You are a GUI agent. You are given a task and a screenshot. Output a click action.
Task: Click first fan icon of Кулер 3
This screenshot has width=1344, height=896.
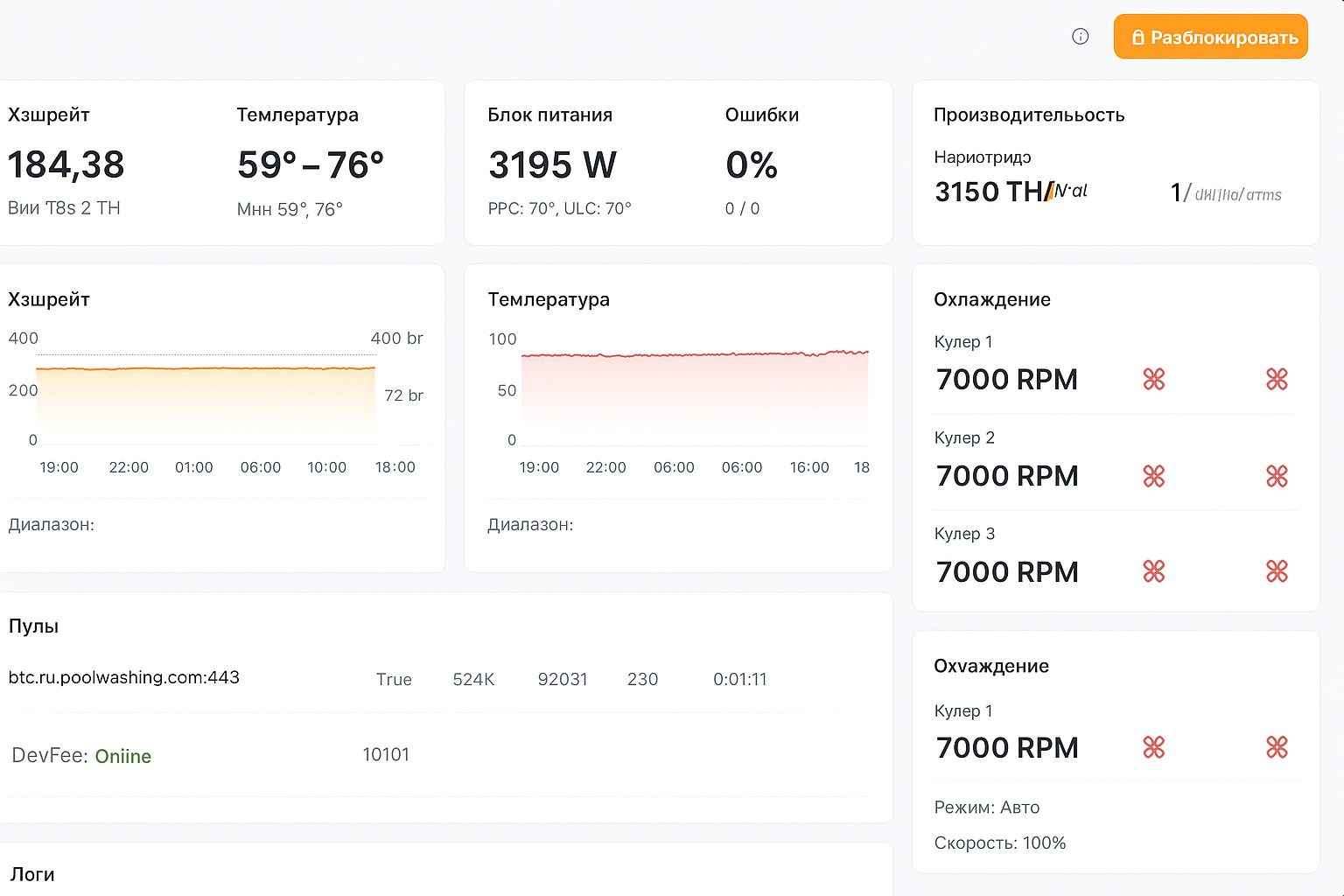click(x=1154, y=571)
